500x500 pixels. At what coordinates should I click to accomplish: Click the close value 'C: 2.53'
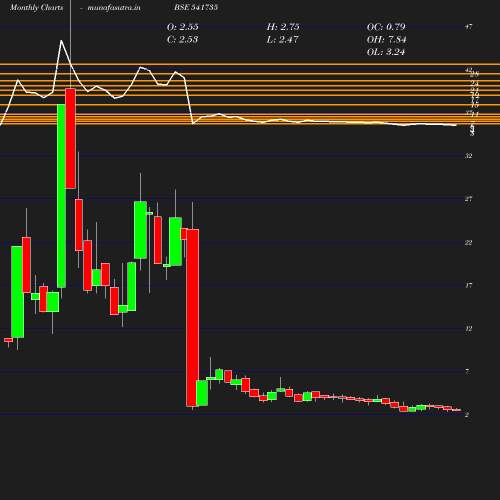coord(182,39)
